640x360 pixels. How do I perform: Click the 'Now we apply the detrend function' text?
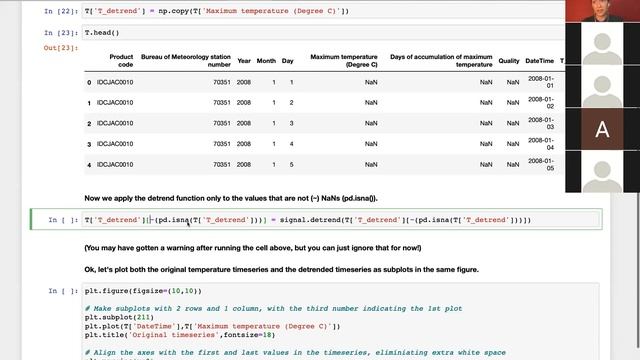(231, 198)
